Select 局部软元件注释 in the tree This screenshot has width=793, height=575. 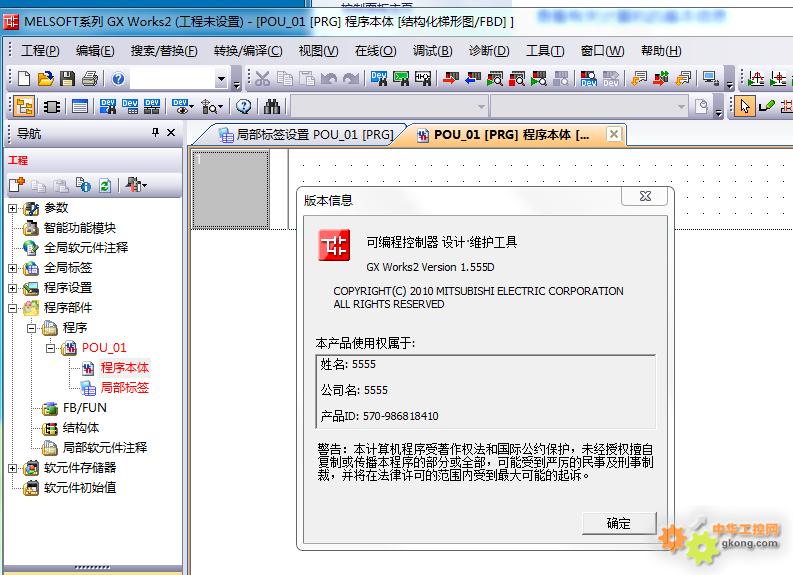click(105, 448)
